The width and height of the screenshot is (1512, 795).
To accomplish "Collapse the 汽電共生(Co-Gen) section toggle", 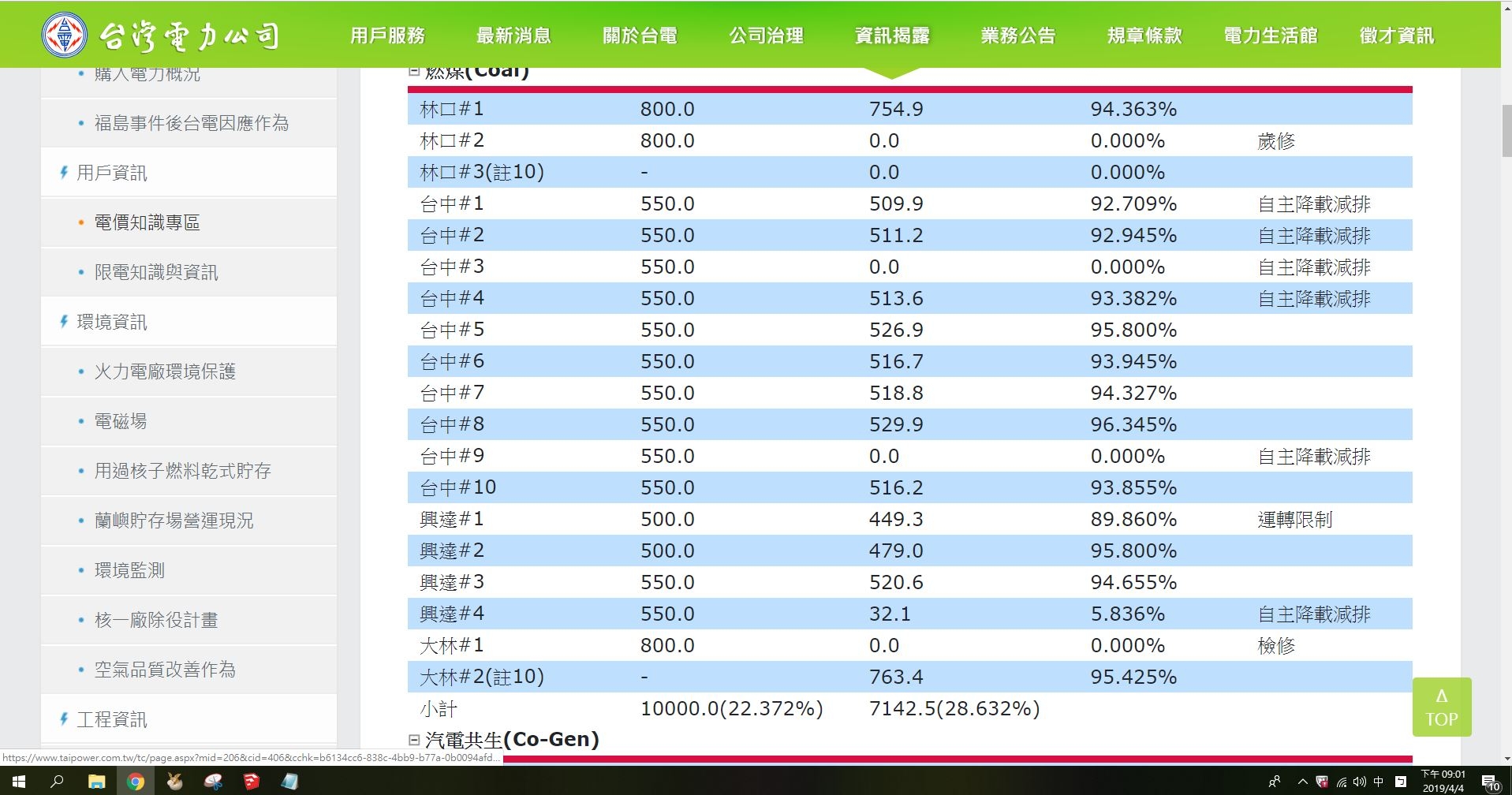I will pos(413,740).
